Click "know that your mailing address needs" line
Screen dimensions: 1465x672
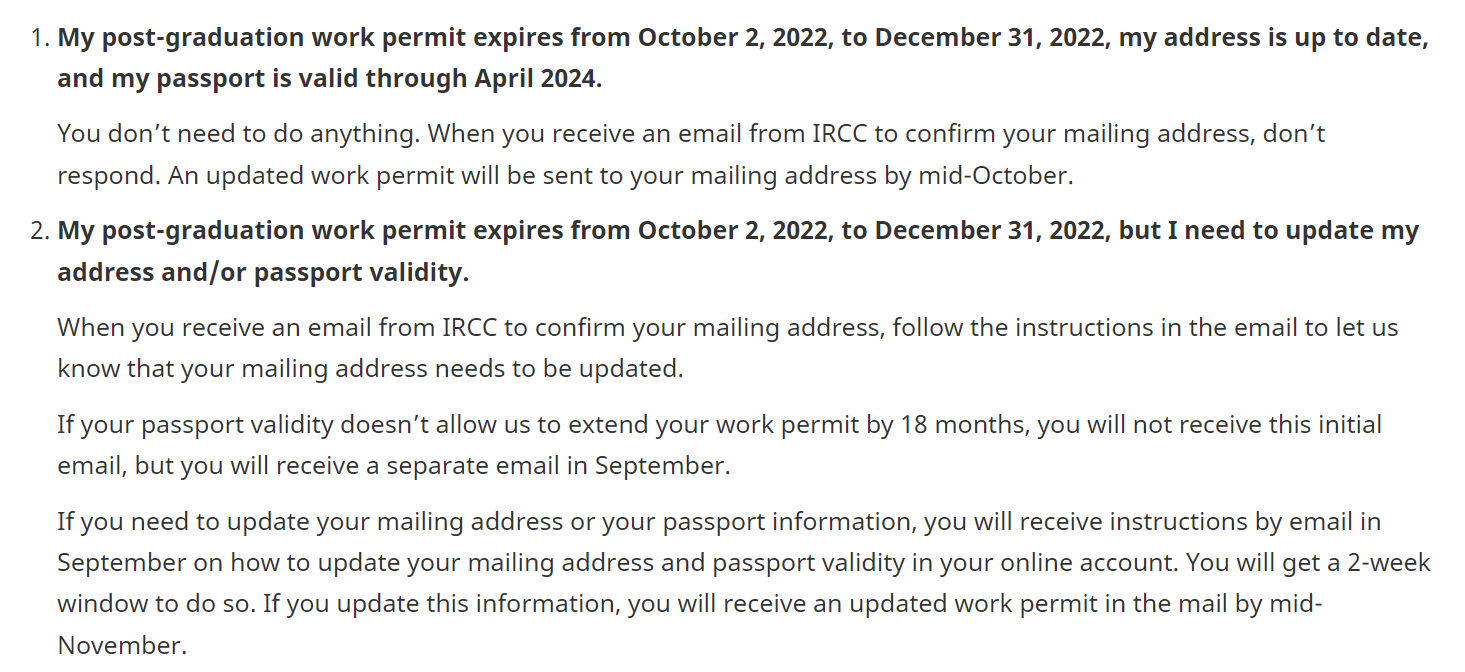pyautogui.click(x=370, y=368)
